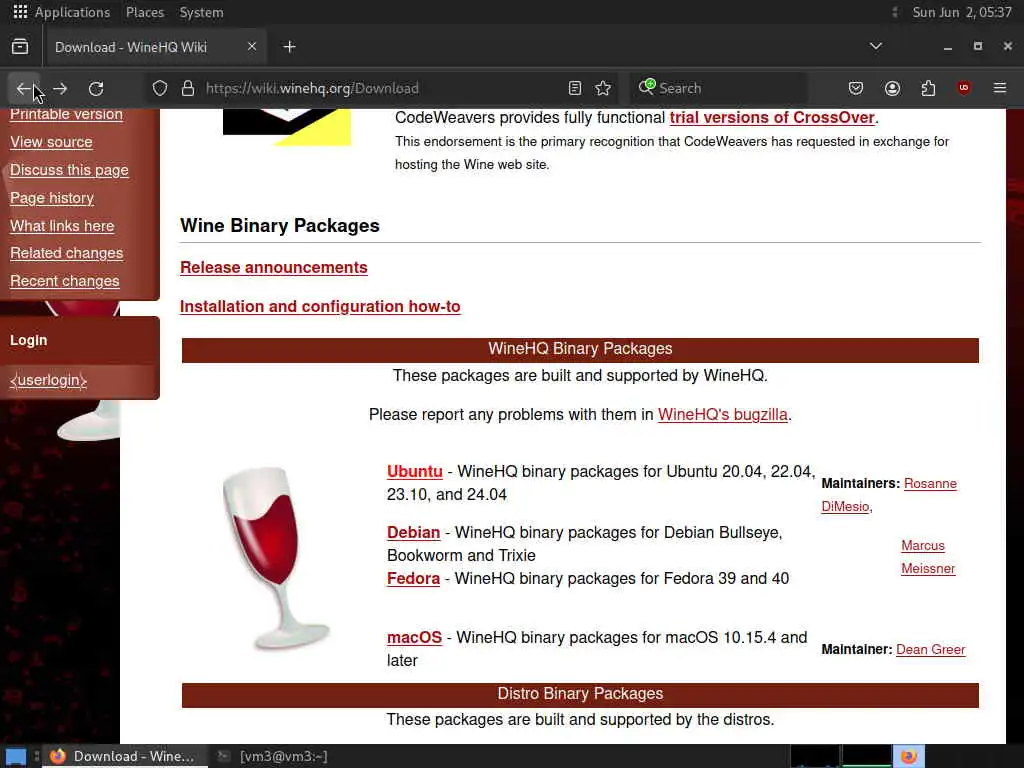Viewport: 1024px width, 768px height.
Task: Close the Download - WineHQ Wiki tab
Action: pos(252,46)
